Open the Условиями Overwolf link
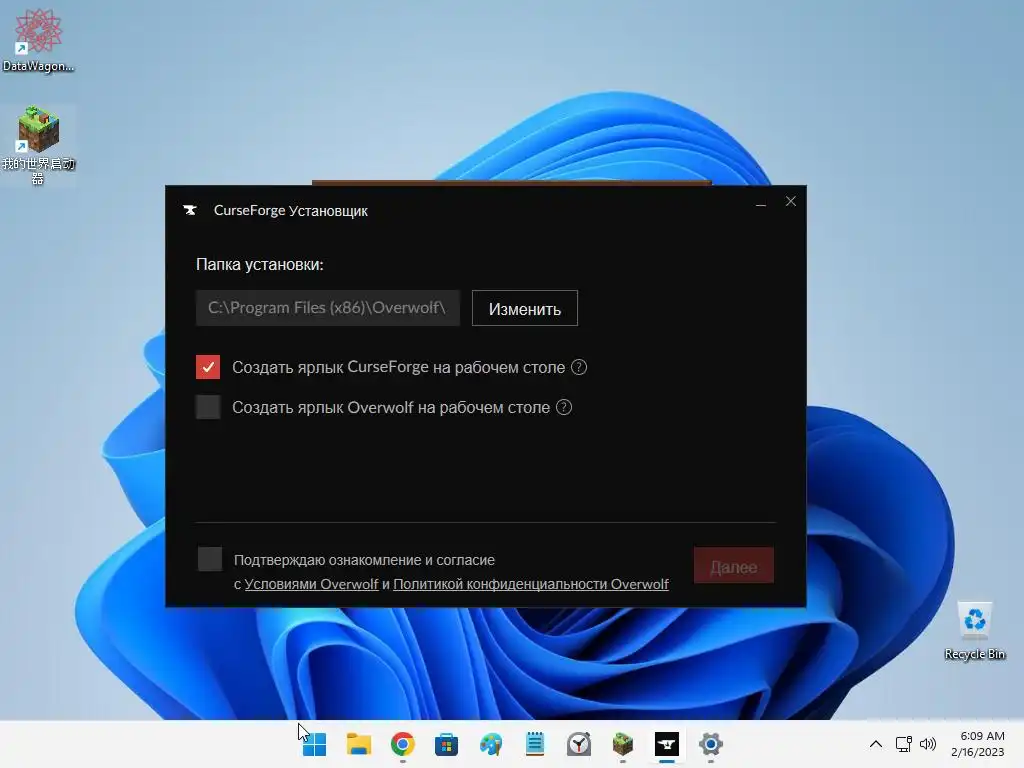Image resolution: width=1024 pixels, height=768 pixels. [312, 584]
